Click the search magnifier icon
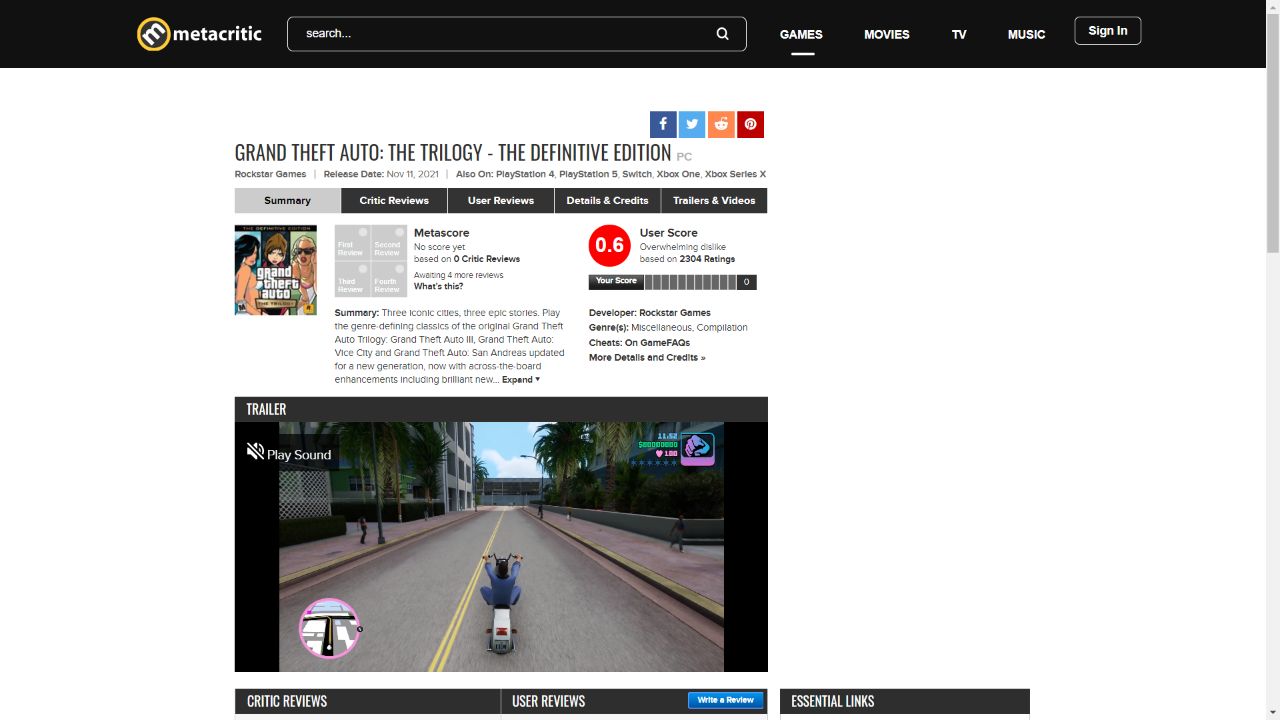The width and height of the screenshot is (1280, 720). point(722,34)
